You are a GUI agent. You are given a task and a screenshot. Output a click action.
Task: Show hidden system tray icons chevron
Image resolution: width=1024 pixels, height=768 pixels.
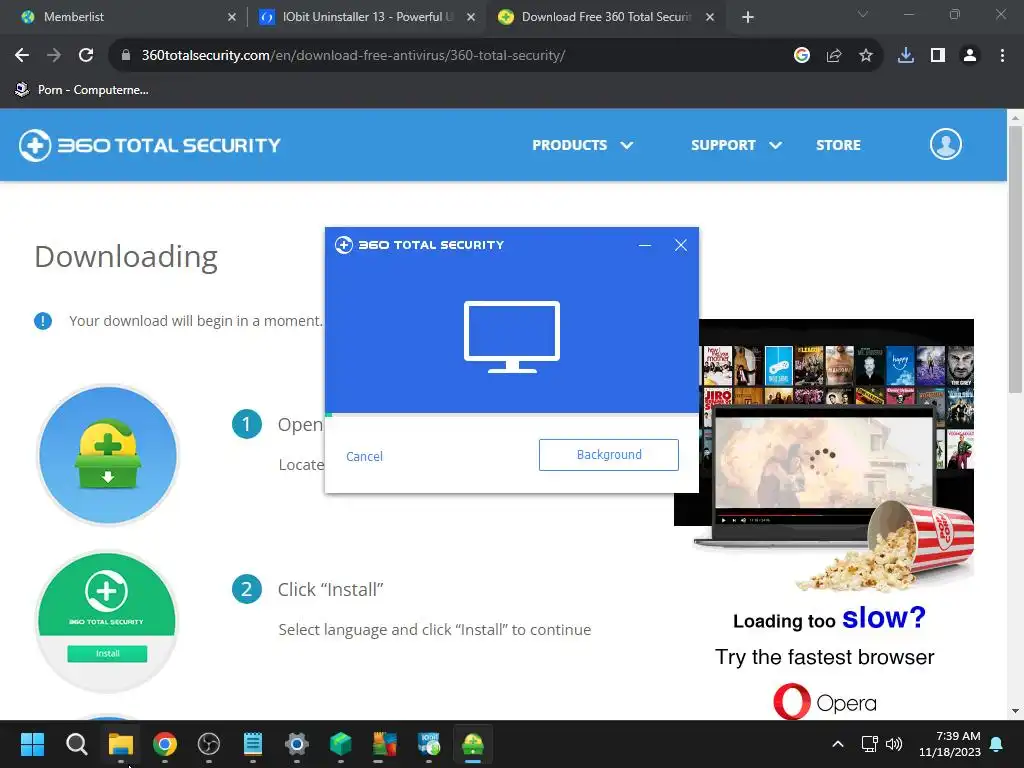tap(838, 744)
